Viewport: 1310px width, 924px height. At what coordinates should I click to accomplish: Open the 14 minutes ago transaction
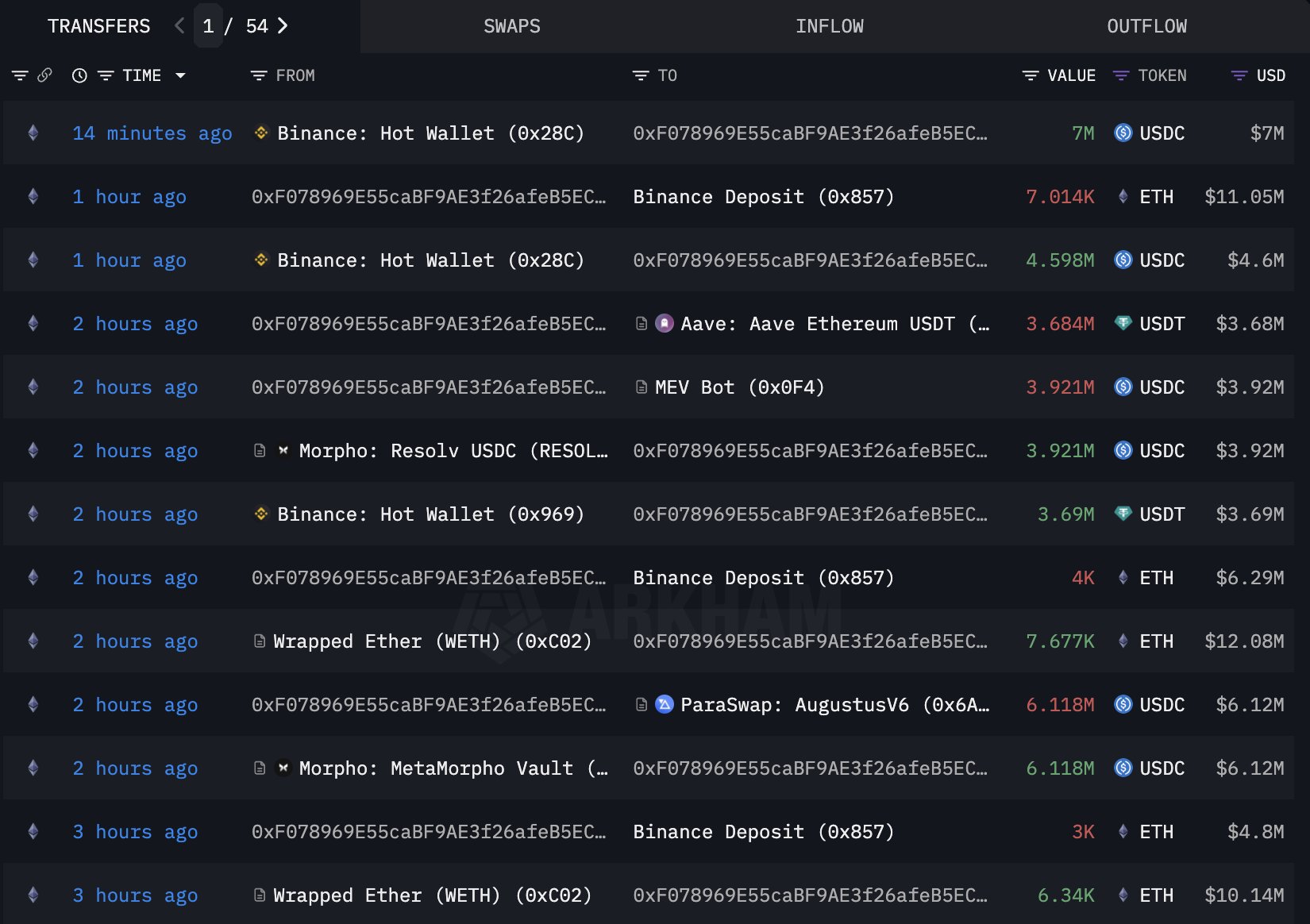tap(152, 133)
